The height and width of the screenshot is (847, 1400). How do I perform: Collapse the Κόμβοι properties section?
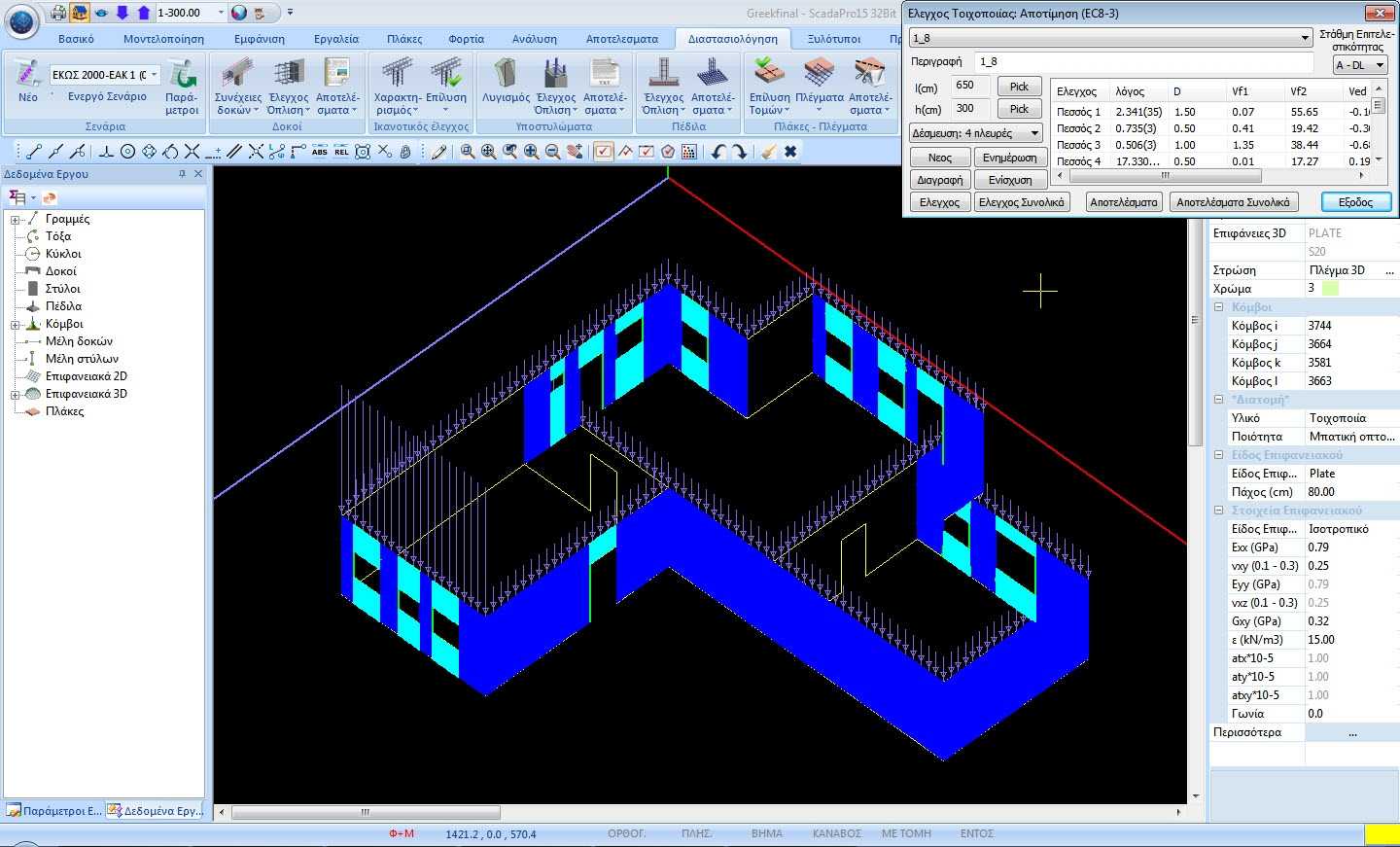click(x=1218, y=307)
